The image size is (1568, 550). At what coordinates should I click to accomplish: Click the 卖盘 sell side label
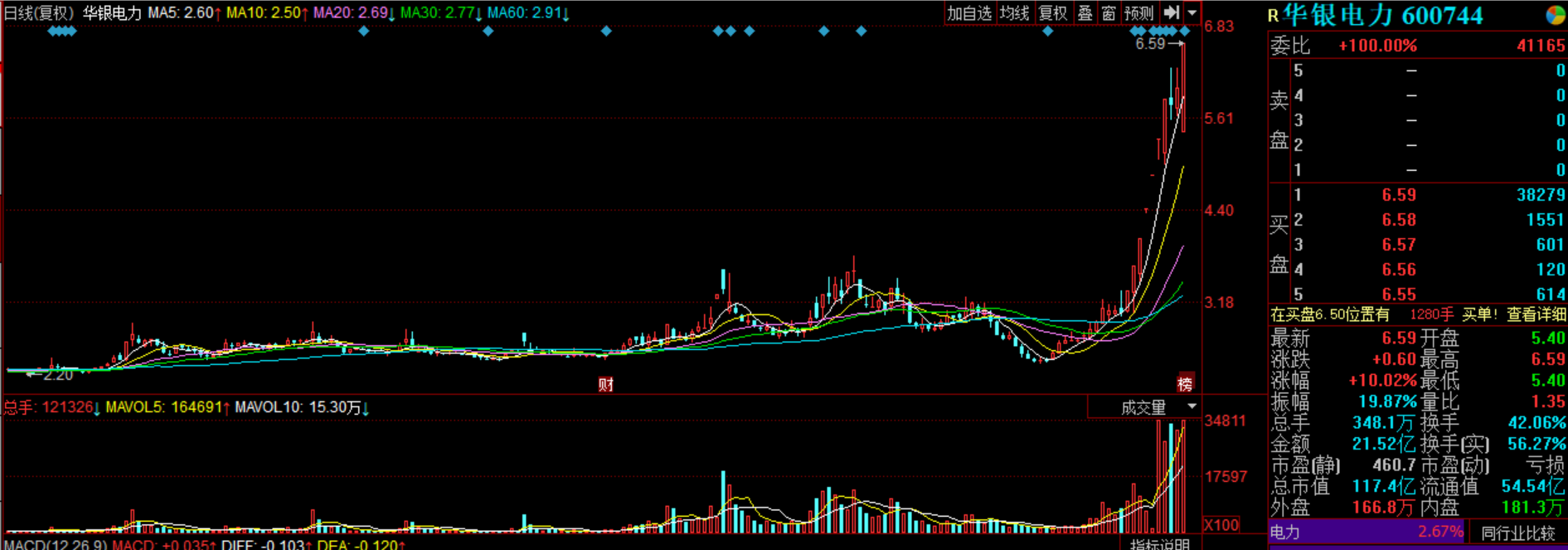click(1279, 120)
